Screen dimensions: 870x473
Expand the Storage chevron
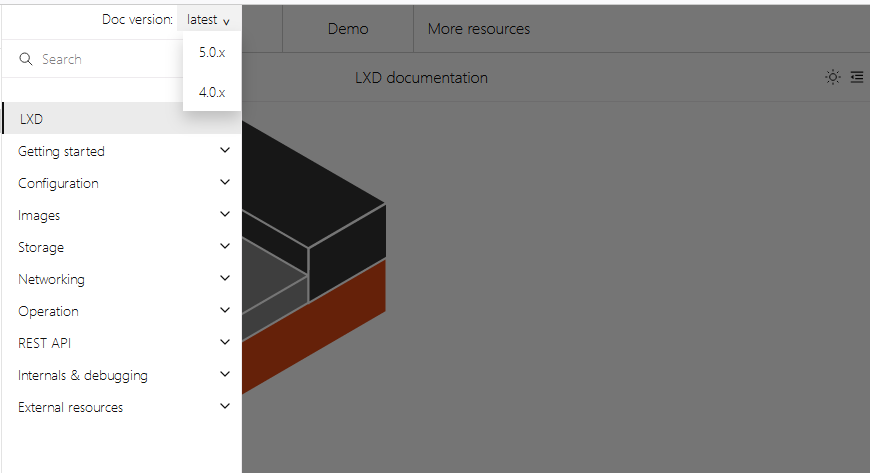coord(225,246)
